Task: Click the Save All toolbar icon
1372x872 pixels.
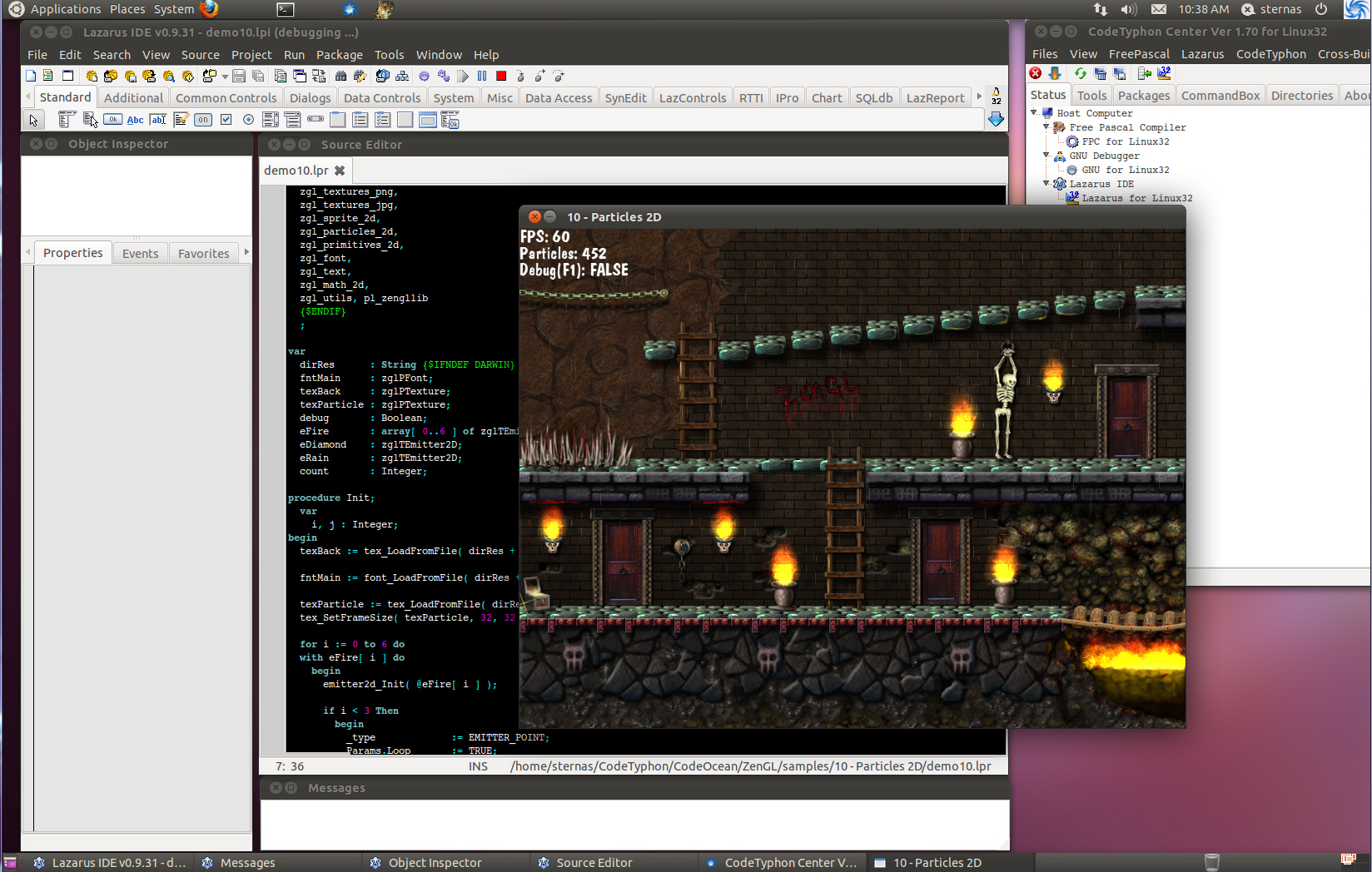Action: 258,76
